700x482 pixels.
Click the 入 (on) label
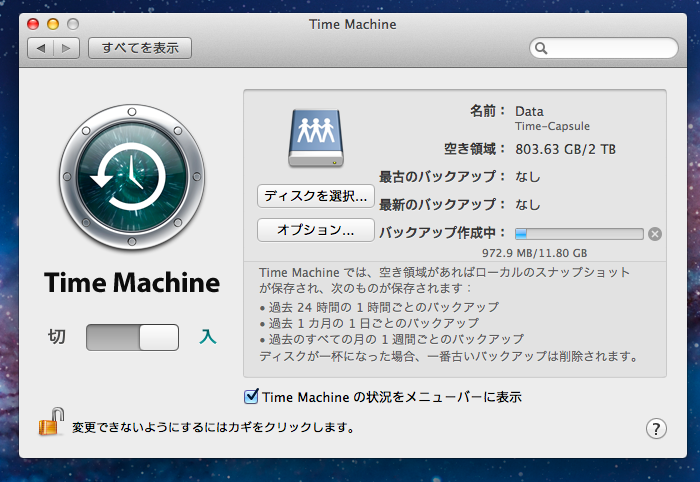(208, 337)
